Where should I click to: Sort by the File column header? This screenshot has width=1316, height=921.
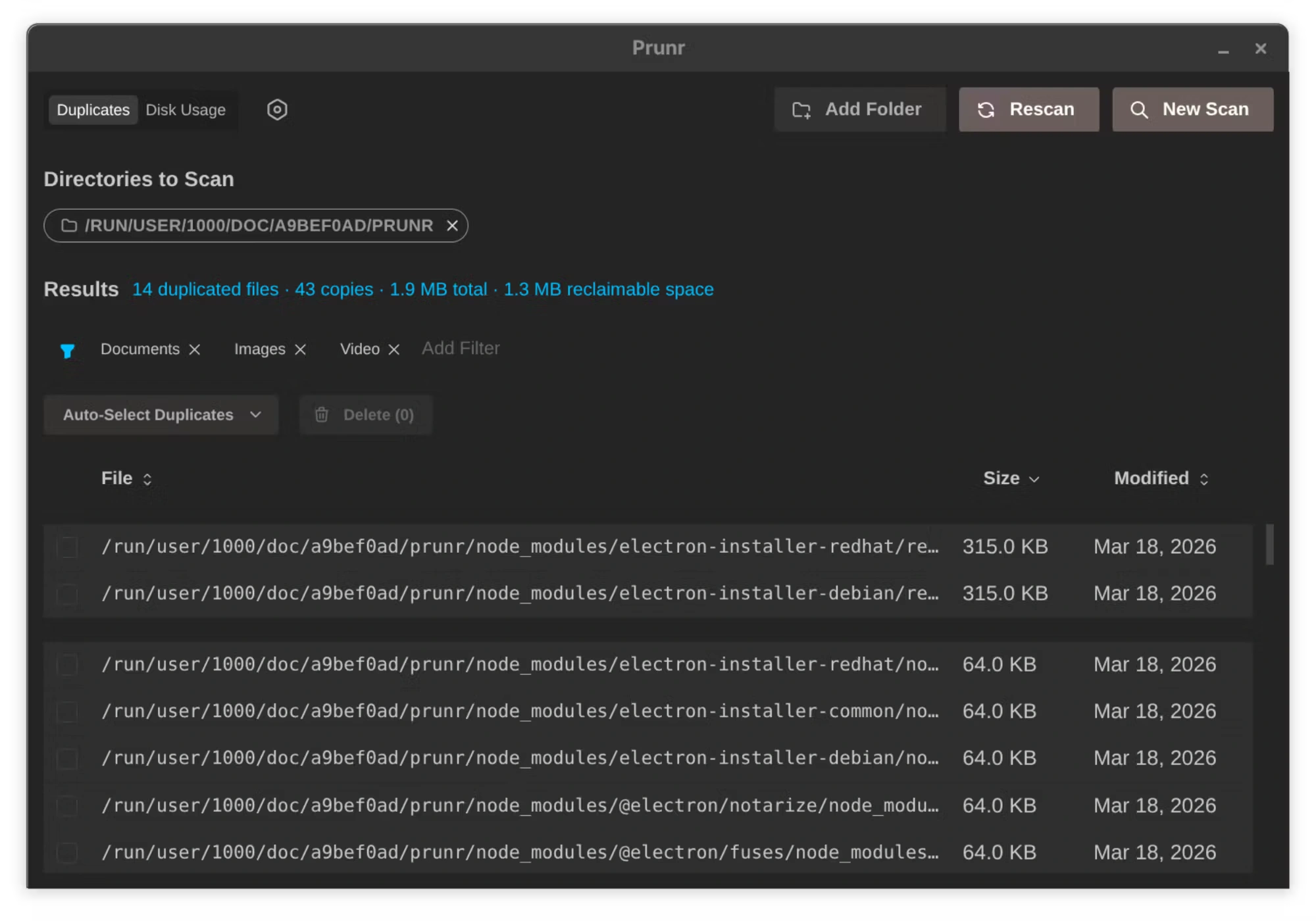coord(127,478)
